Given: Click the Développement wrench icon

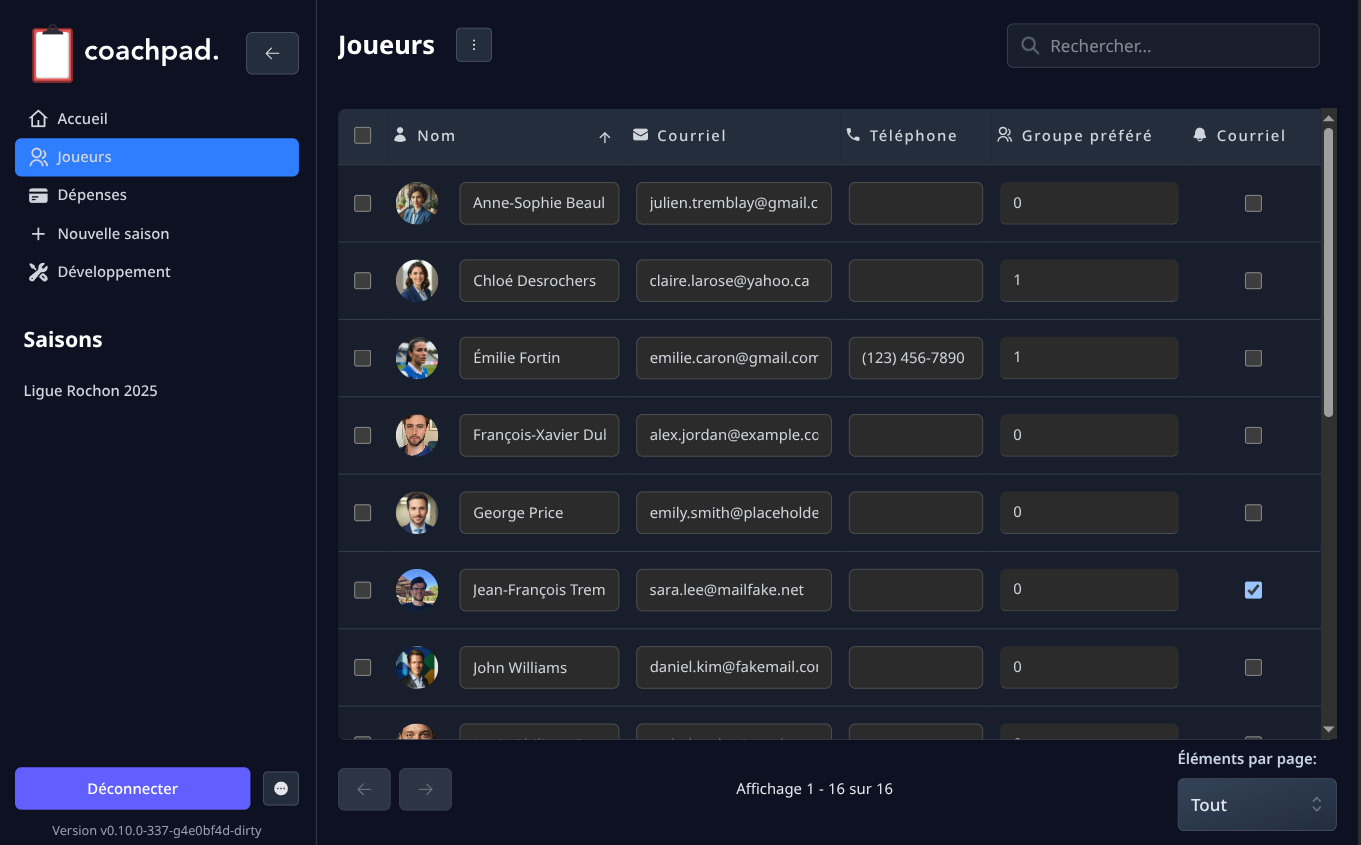Looking at the screenshot, I should point(38,271).
